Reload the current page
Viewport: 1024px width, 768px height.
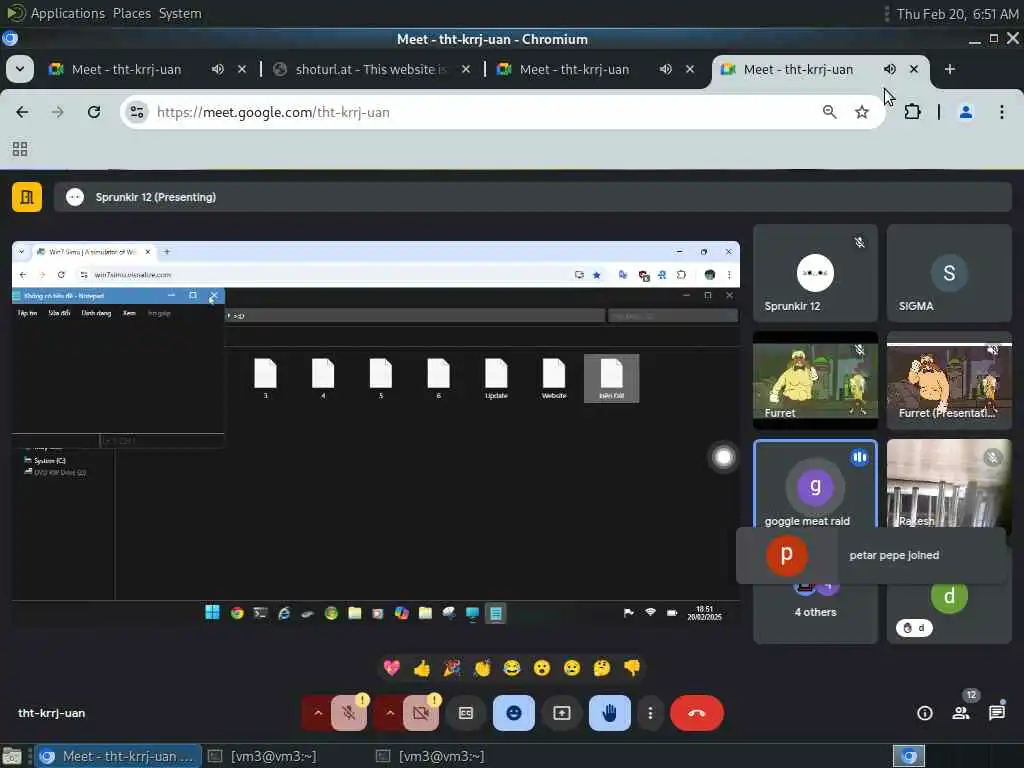click(x=94, y=112)
